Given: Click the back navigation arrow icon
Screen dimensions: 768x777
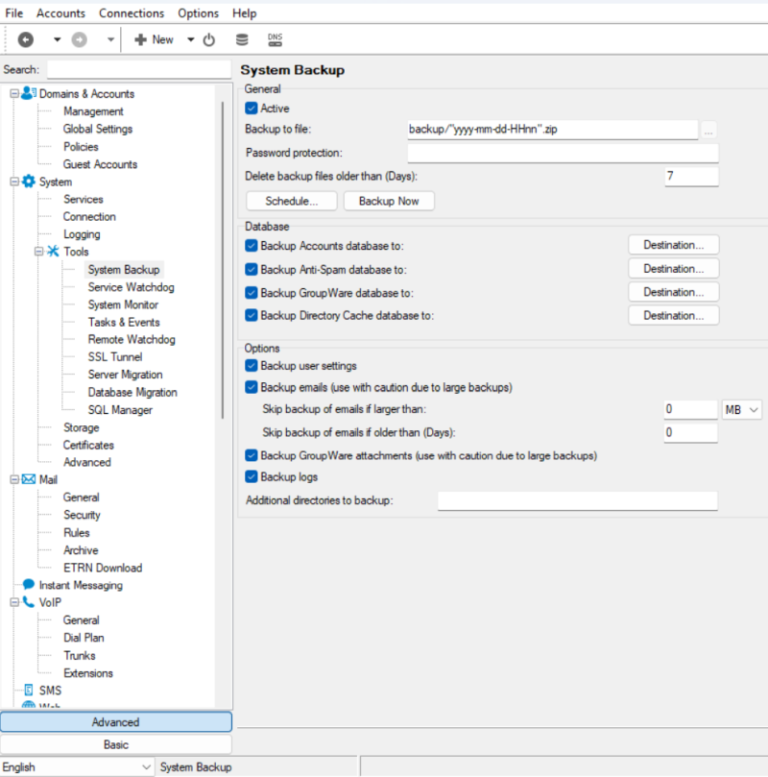Looking at the screenshot, I should coord(25,40).
